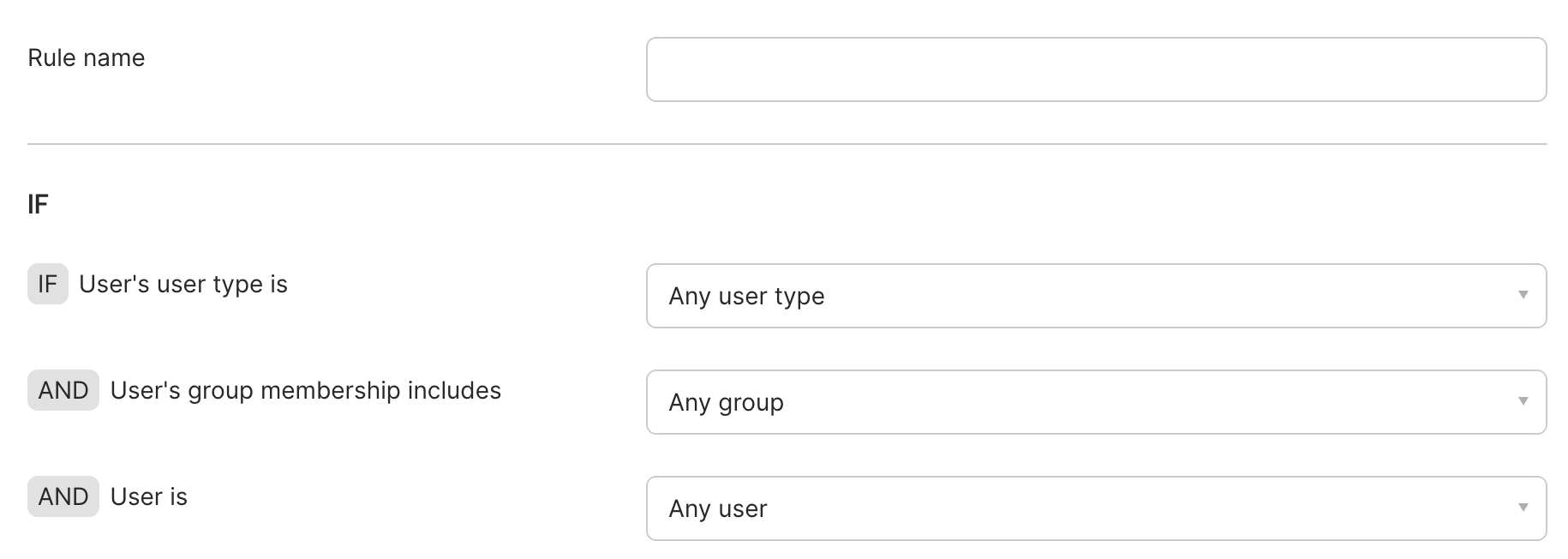Click the 'Any group' selected text
1568x559 pixels.
click(x=726, y=403)
